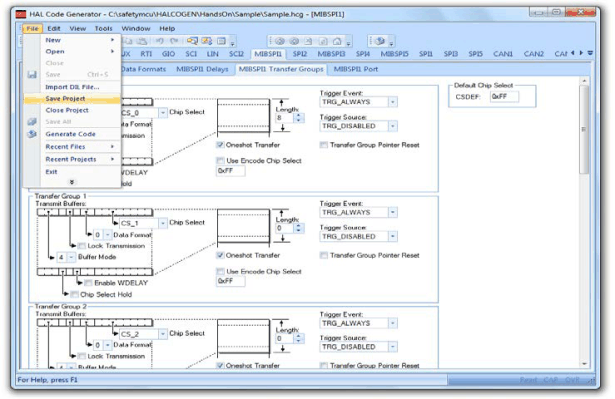Click Exit in the File menu

[x=72, y=172]
